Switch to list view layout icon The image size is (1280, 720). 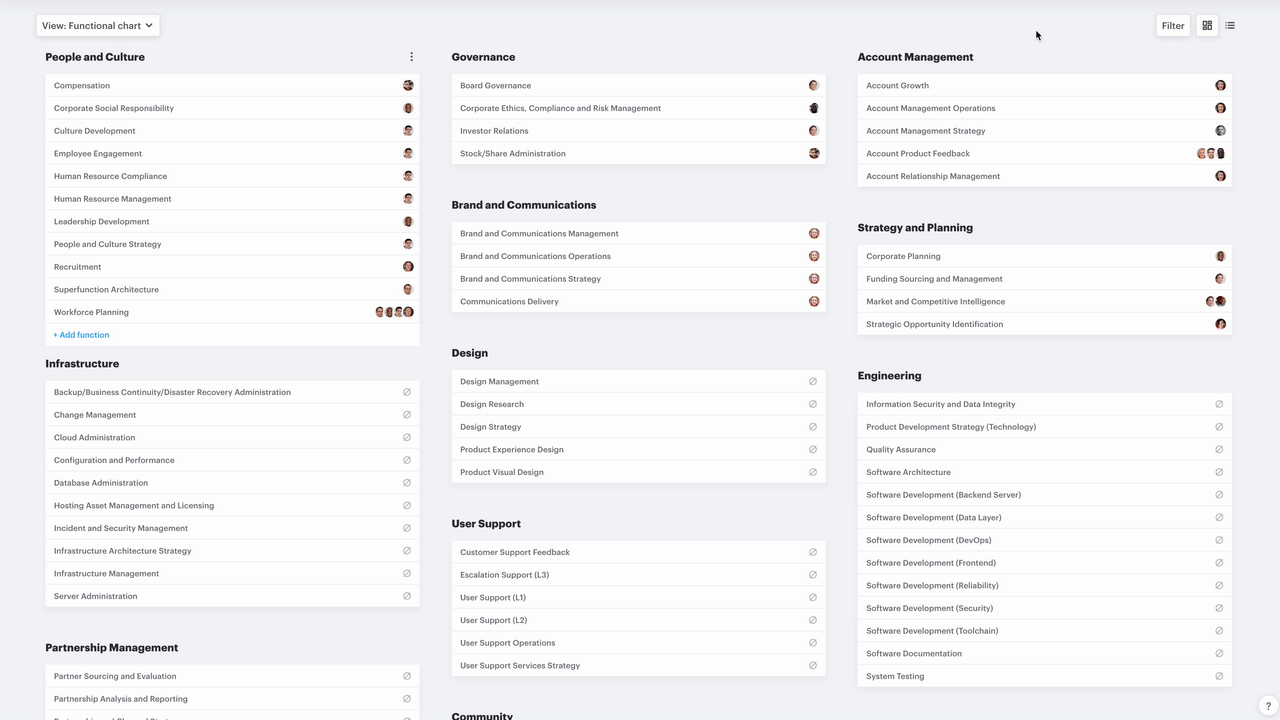(x=1230, y=26)
